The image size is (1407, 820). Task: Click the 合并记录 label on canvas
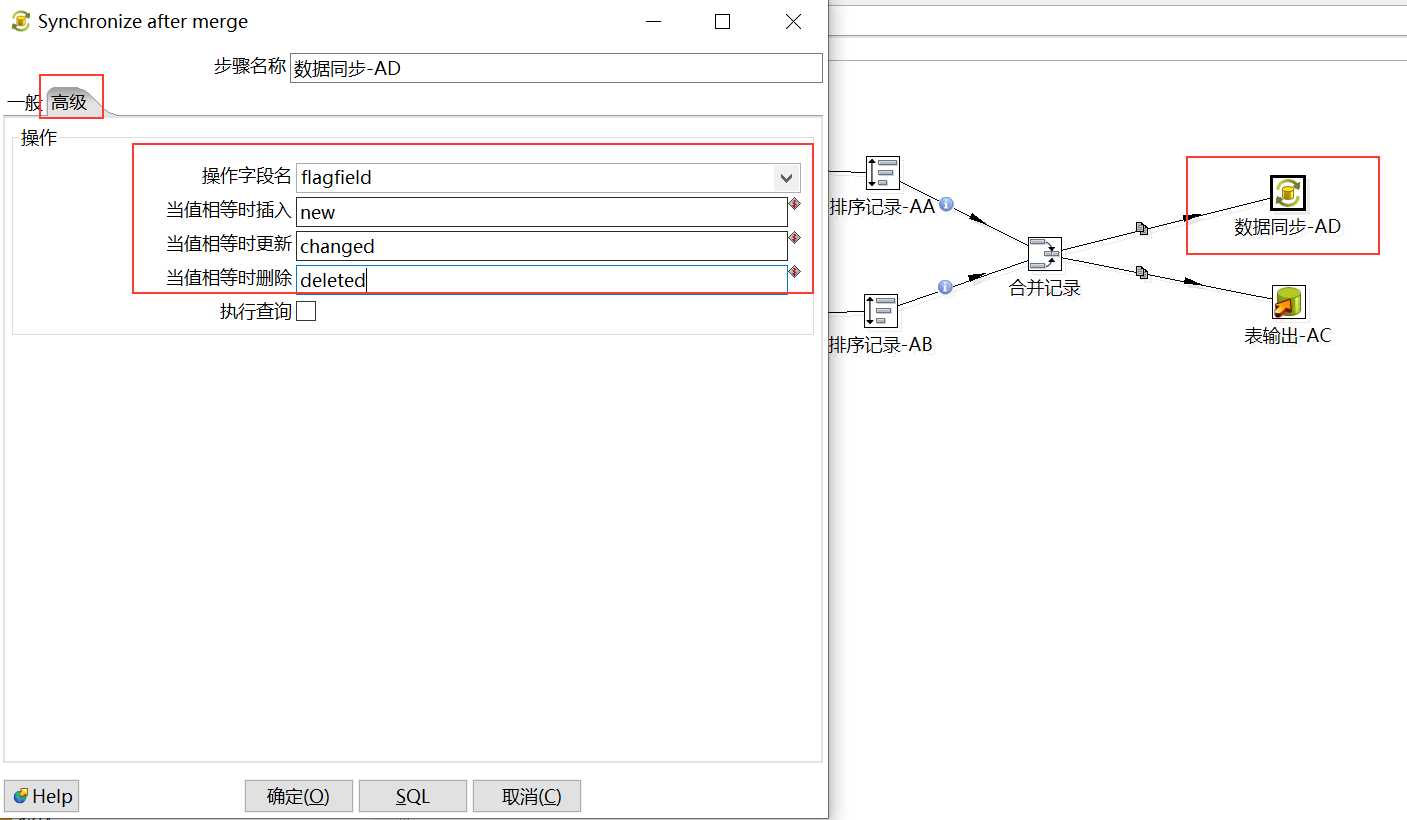[x=1045, y=288]
